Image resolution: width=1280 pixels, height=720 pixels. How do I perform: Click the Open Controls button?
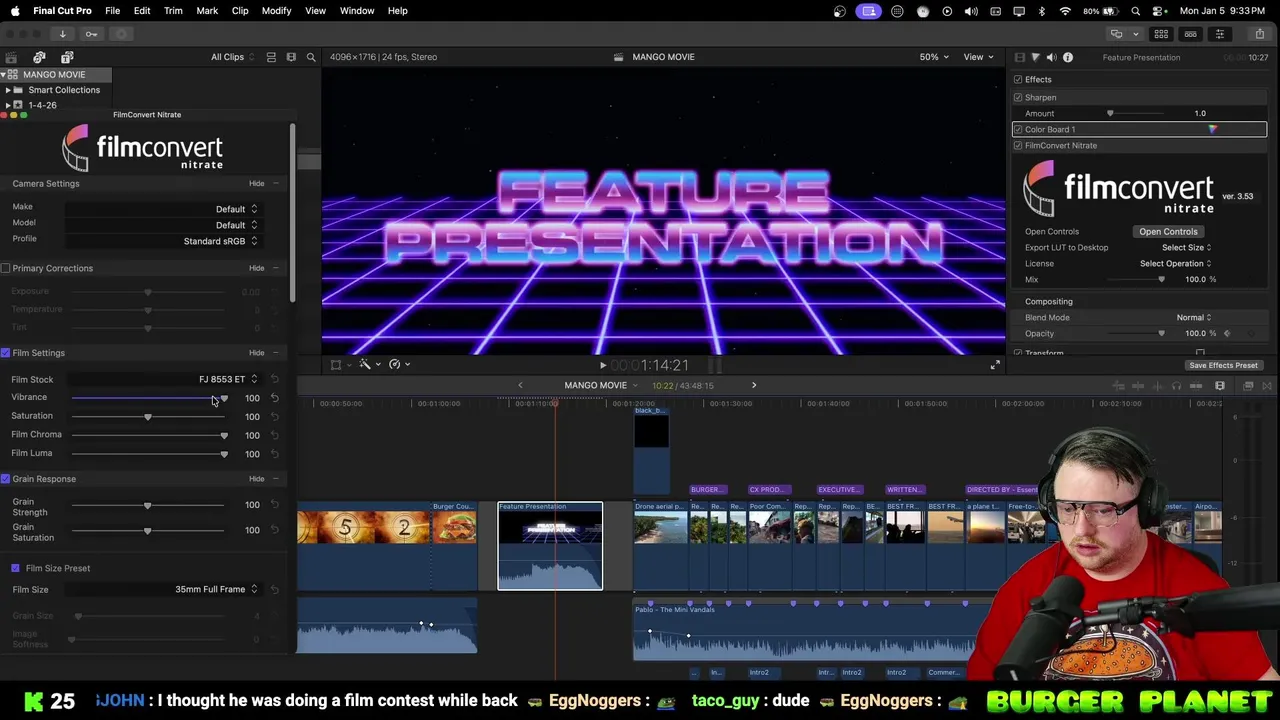point(1168,231)
